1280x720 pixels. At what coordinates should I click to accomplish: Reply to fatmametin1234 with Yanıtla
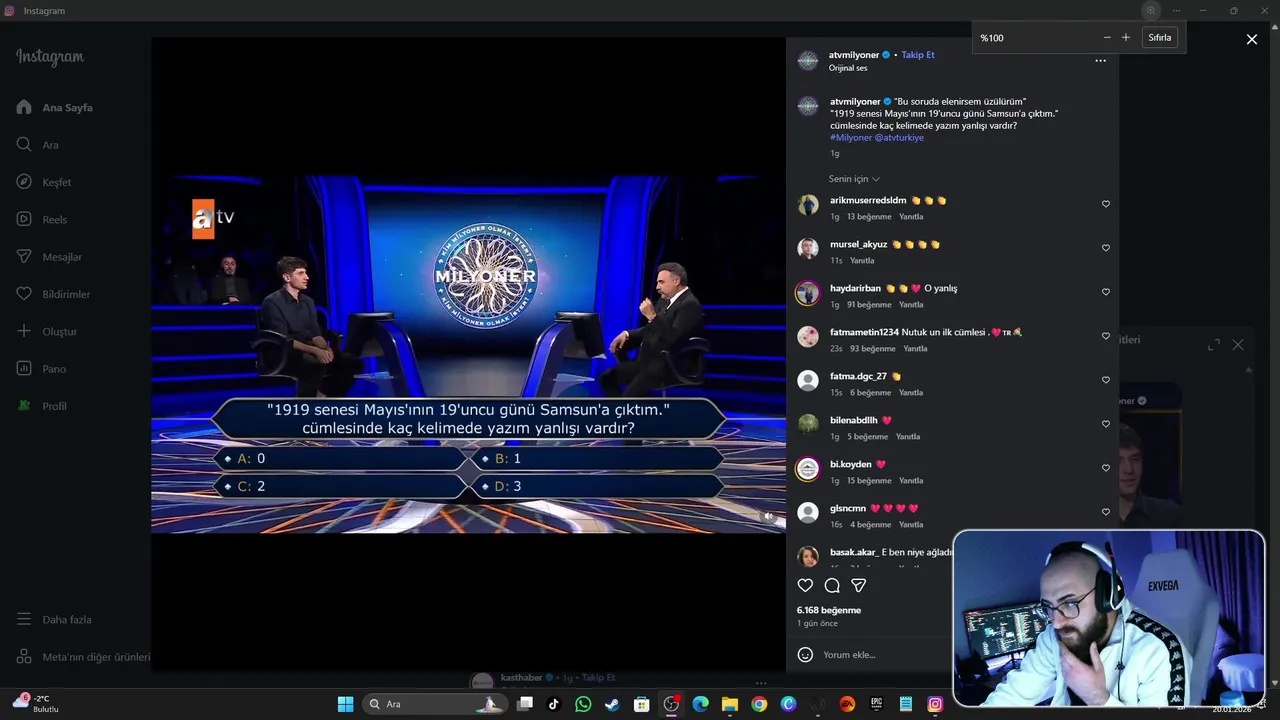point(915,349)
